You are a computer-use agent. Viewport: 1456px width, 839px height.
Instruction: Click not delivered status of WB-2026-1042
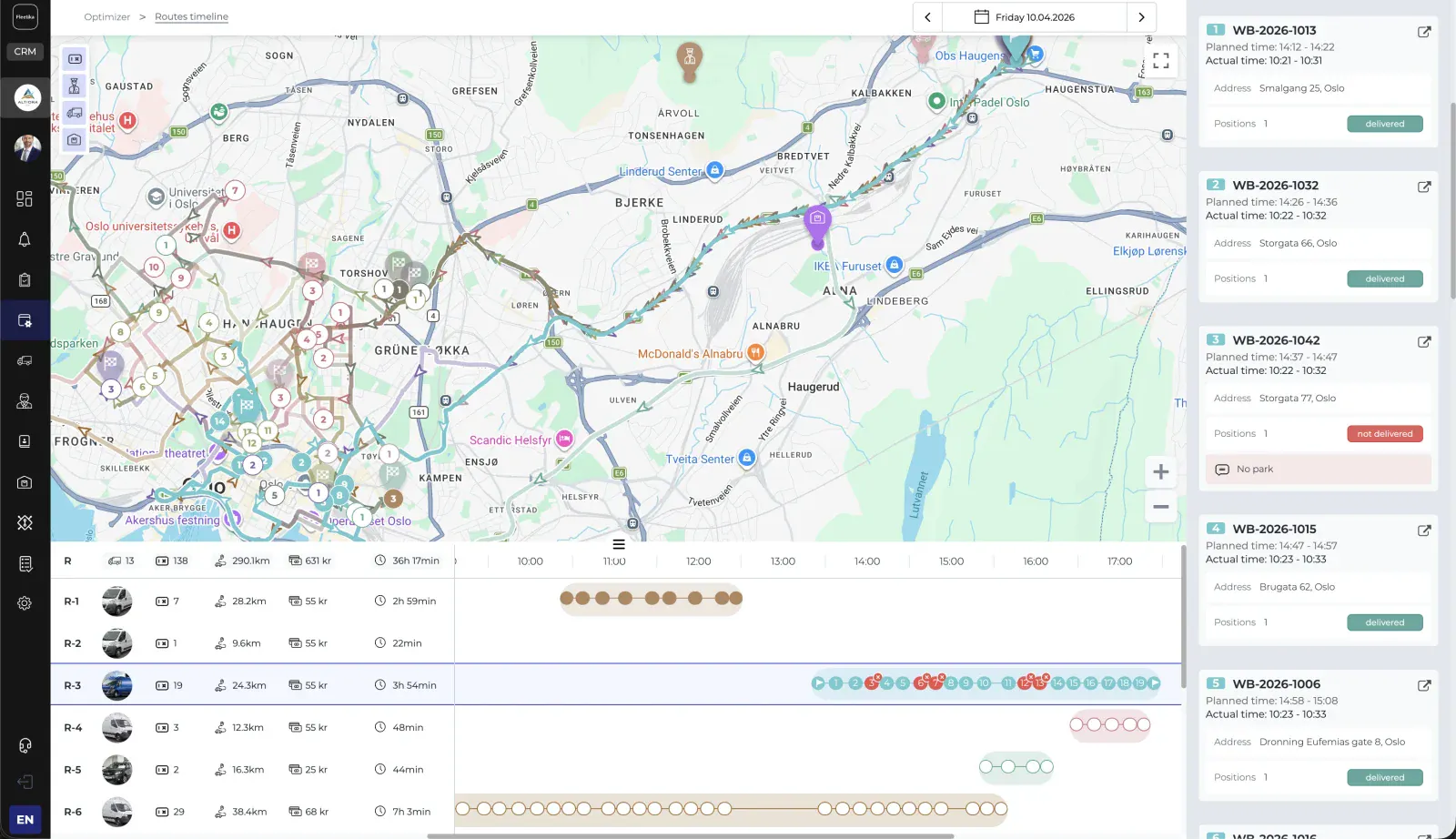(x=1384, y=434)
